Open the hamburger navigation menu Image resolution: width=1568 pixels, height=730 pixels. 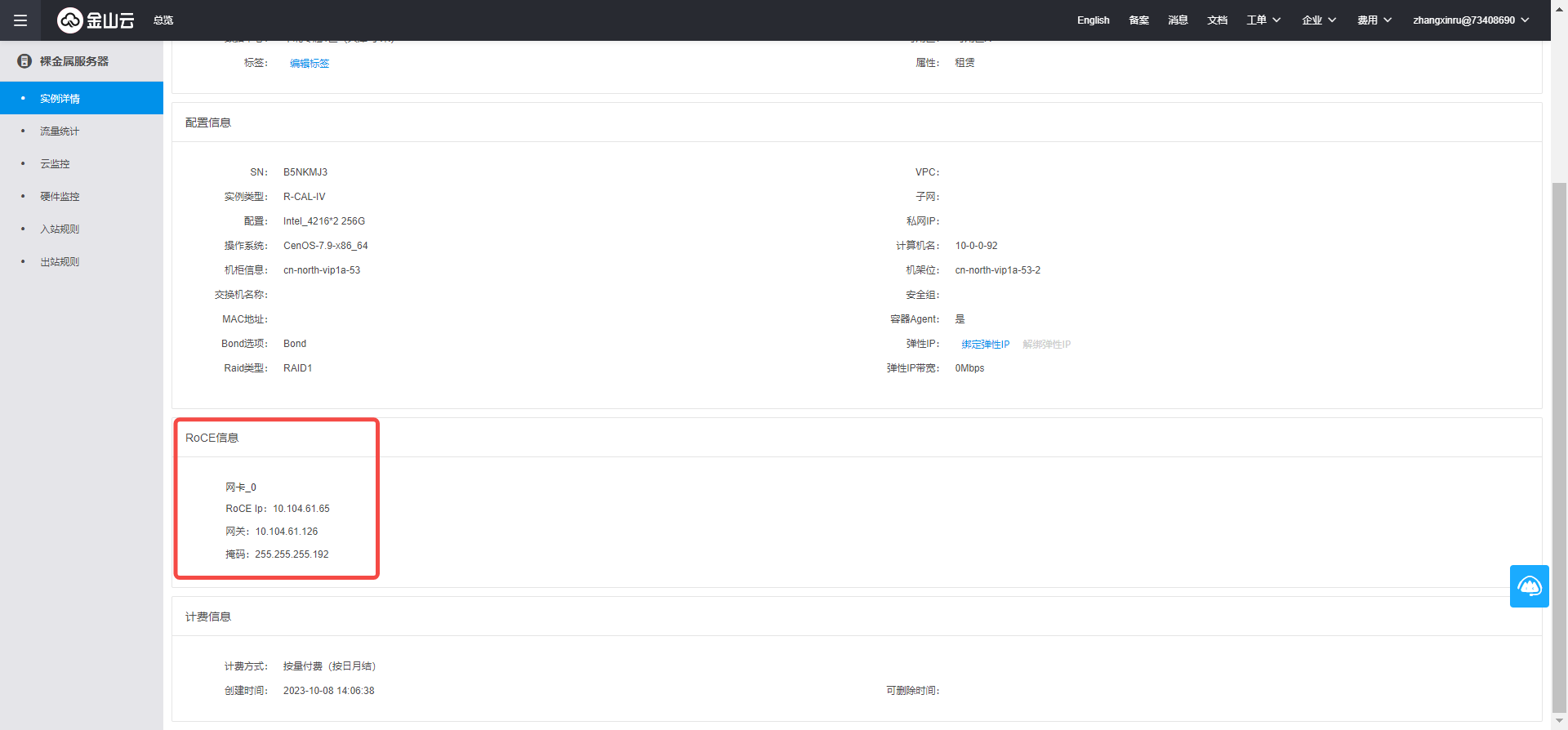click(x=20, y=20)
